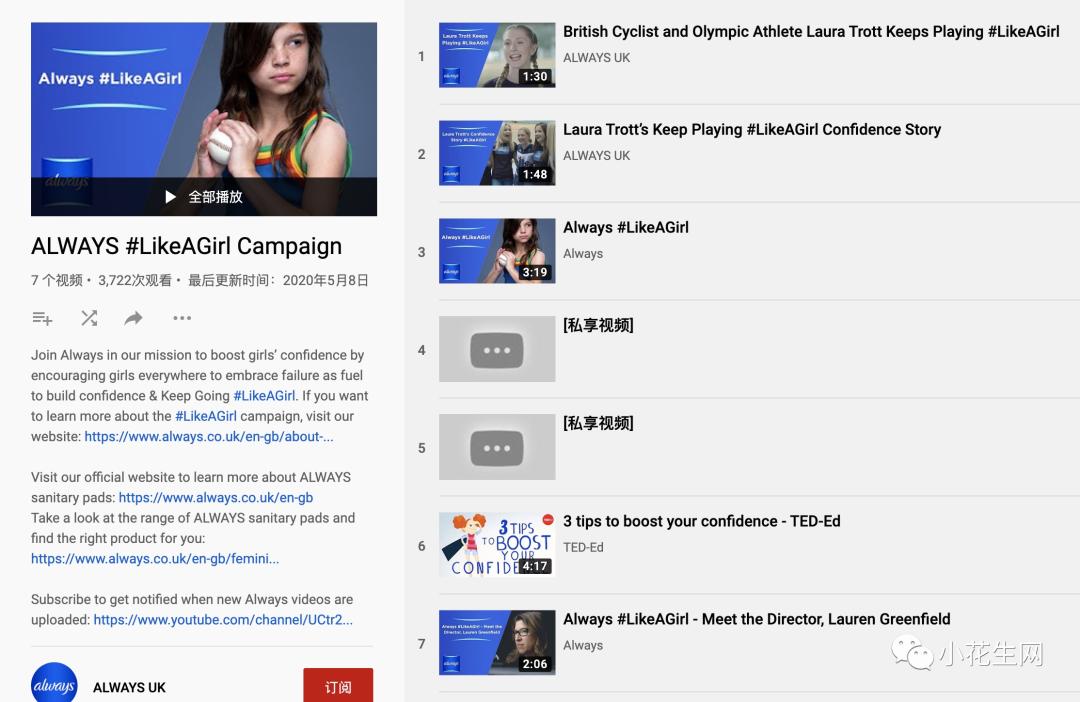Open Meet the Director video thumbnail 2:06
This screenshot has height=702, width=1080.
(497, 643)
